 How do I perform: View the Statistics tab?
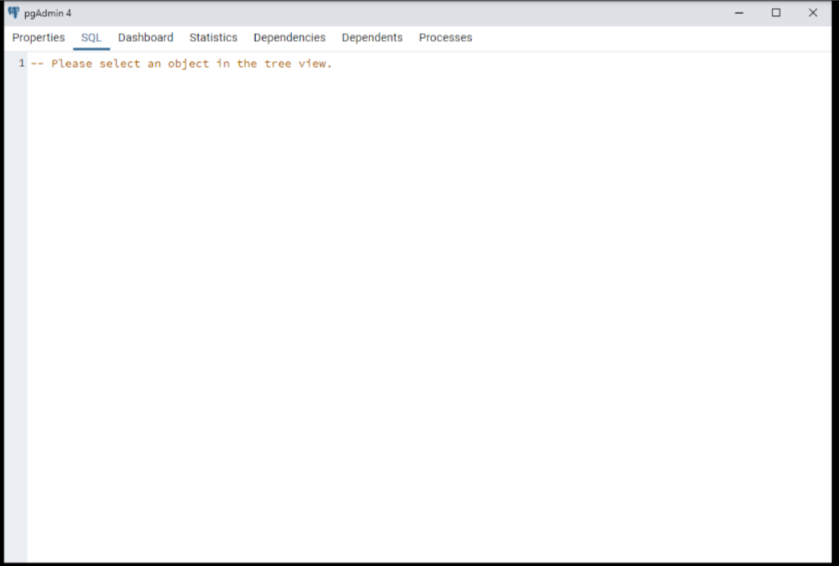(213, 38)
